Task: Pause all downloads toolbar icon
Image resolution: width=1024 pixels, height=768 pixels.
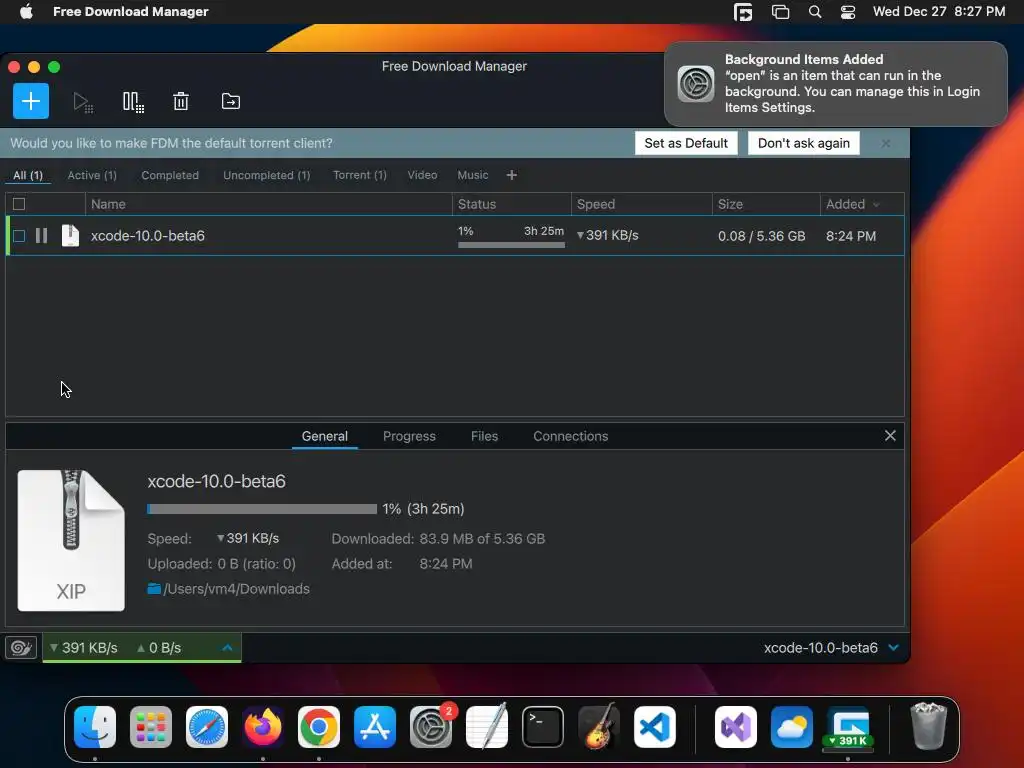Action: pos(133,102)
